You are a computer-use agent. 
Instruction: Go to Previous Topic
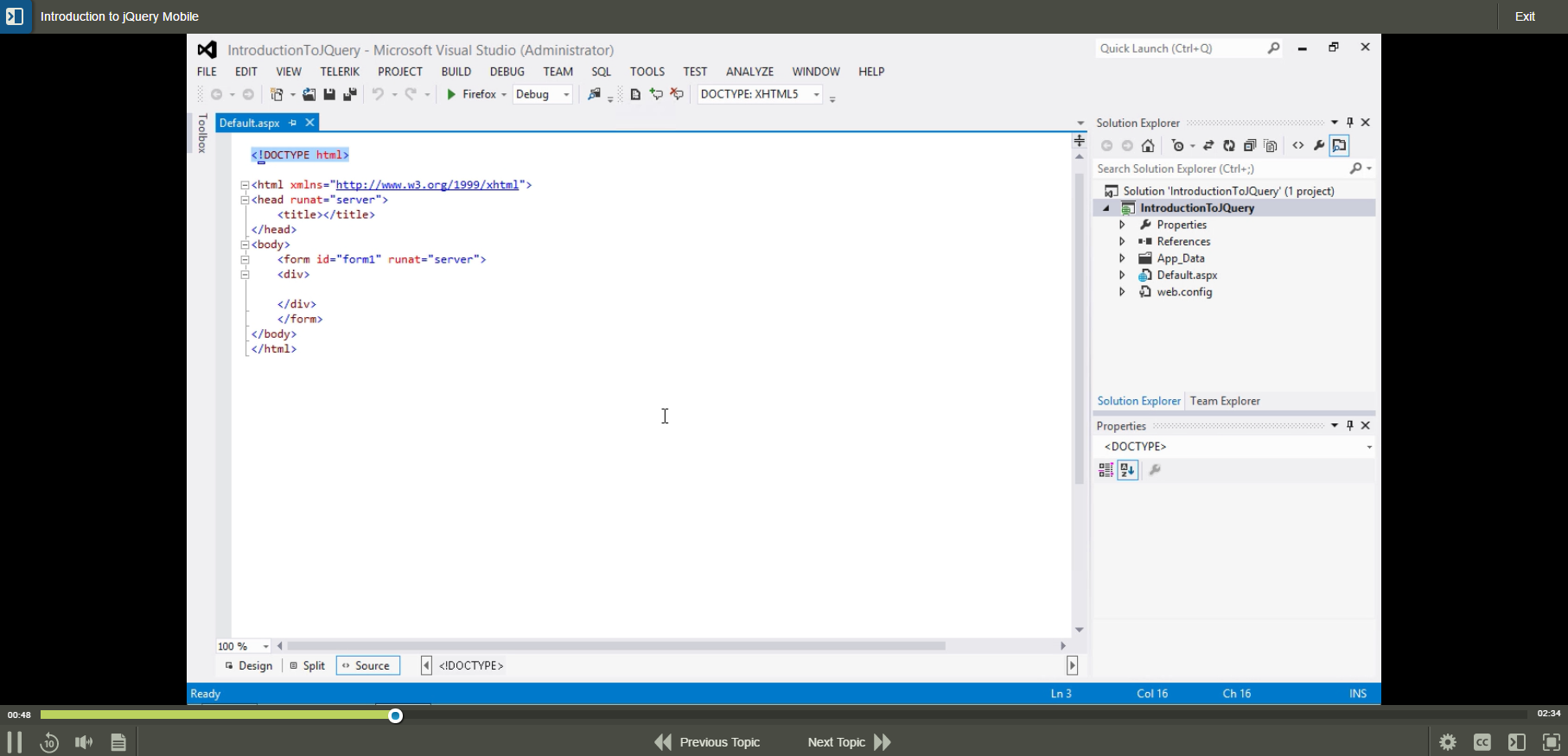coord(707,742)
